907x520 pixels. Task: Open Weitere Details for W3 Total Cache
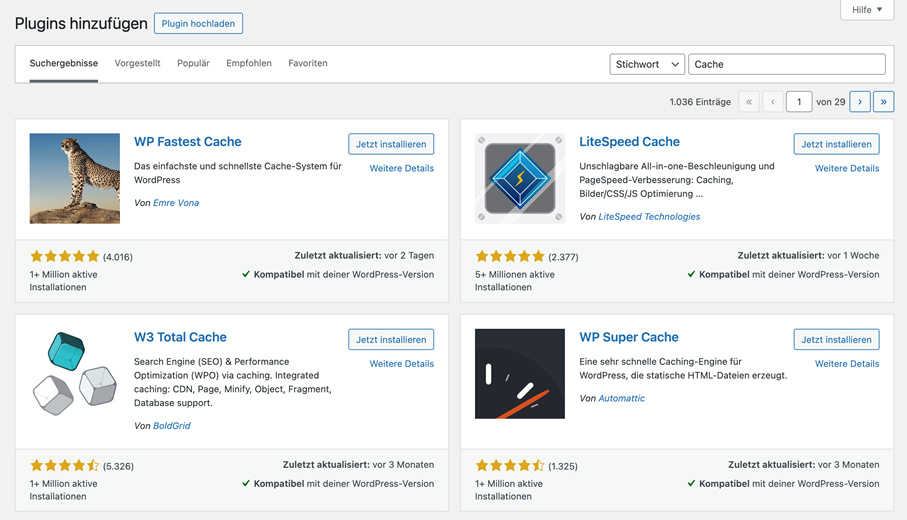401,364
